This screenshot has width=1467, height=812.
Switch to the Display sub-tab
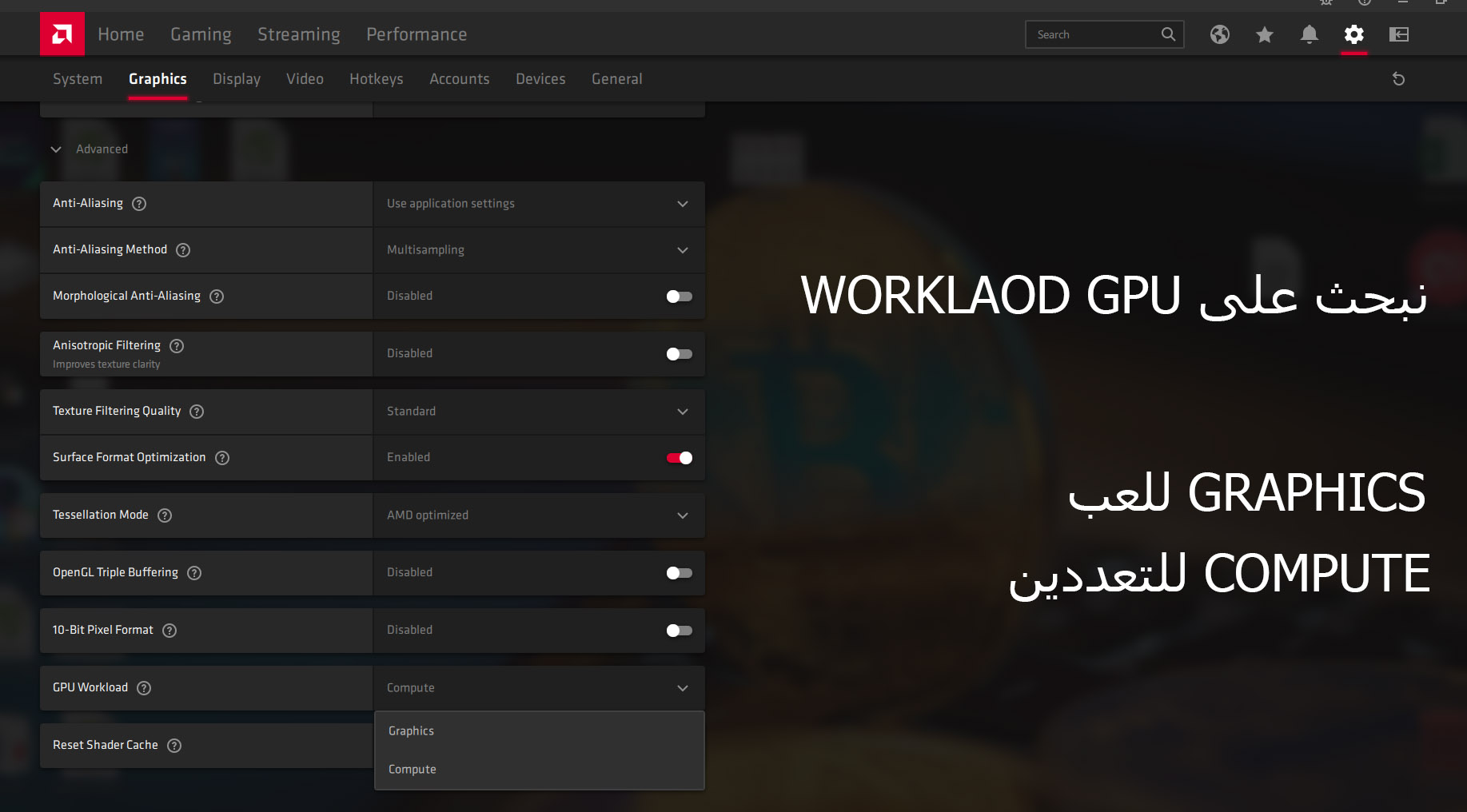coord(237,79)
